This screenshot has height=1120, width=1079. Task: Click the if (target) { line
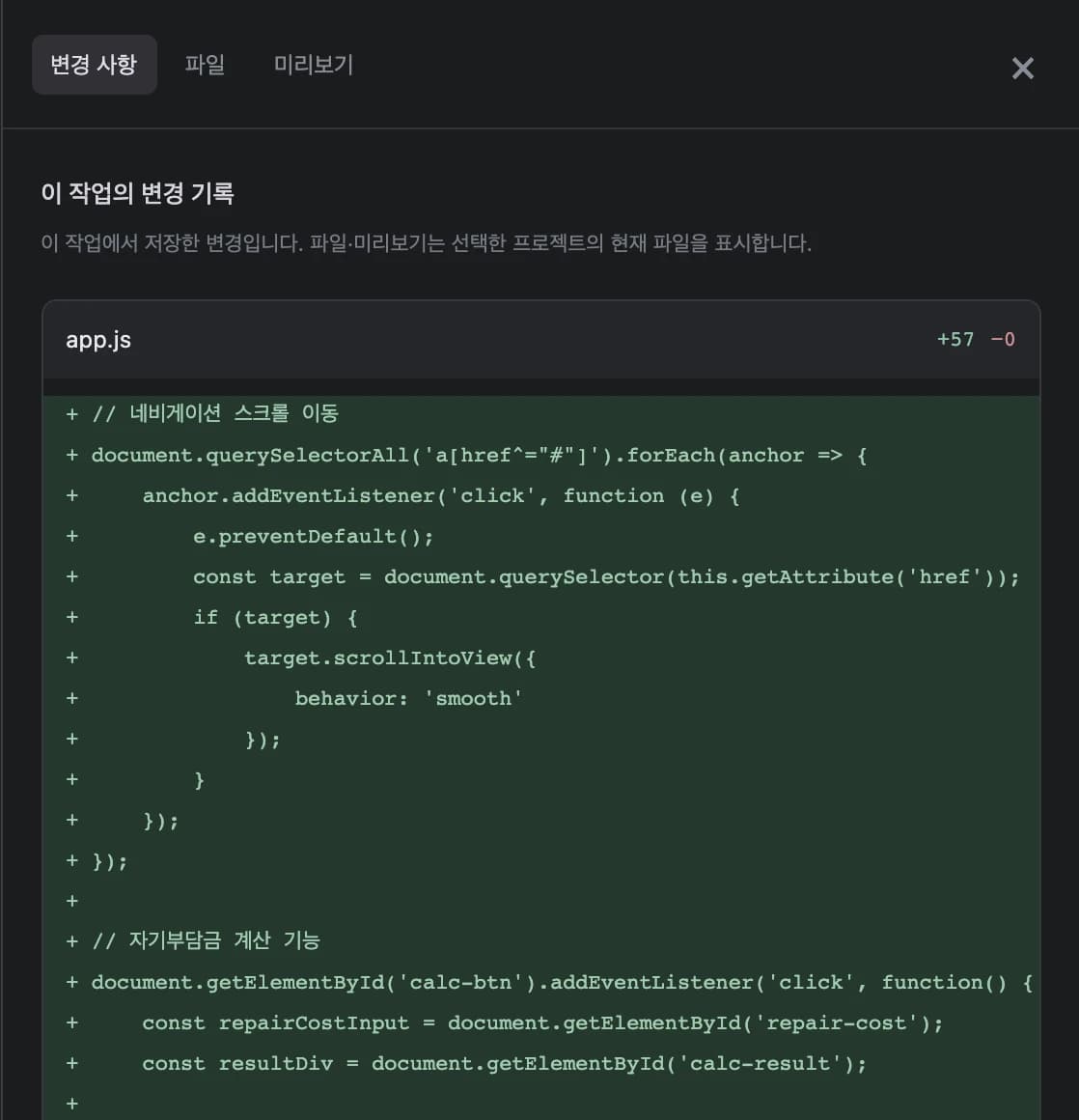[540, 618]
